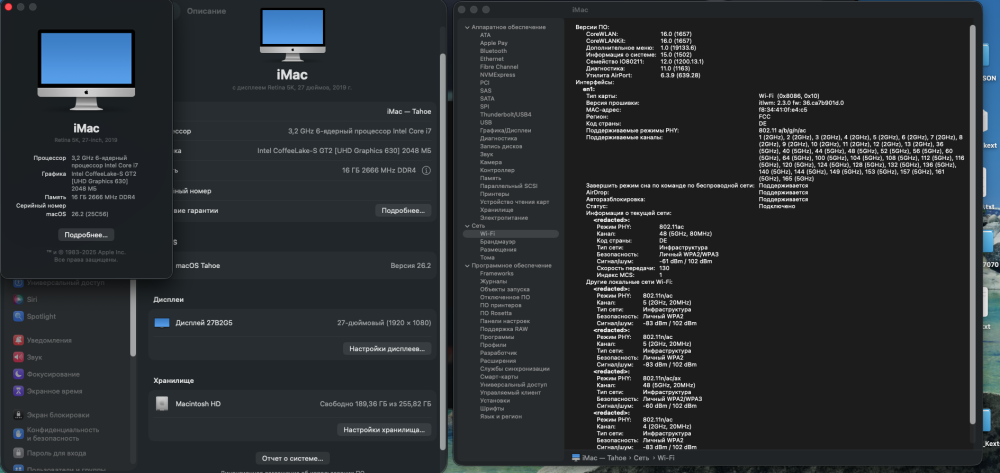This screenshot has width=1000, height=473.
Task: Select Bluetooth in the system report tree
Action: [x=494, y=51]
